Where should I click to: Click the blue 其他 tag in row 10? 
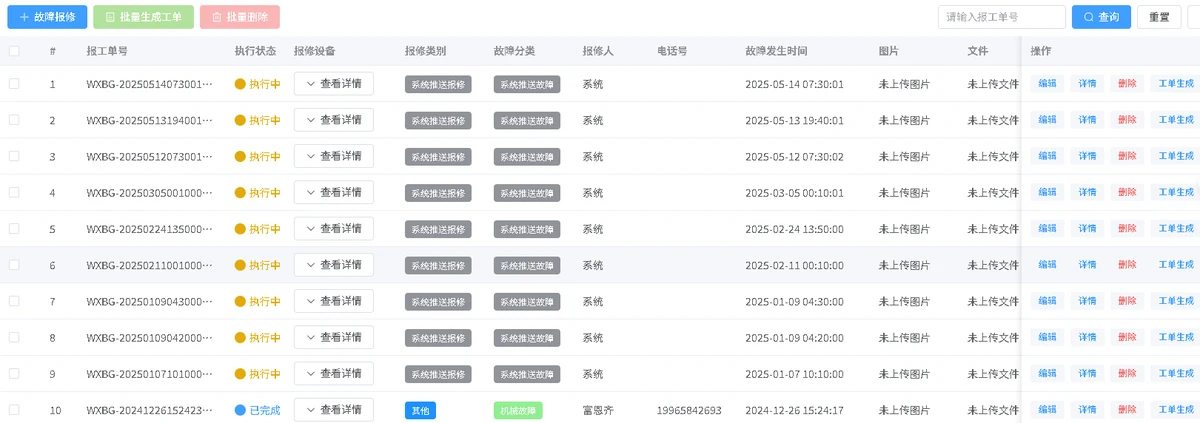click(x=420, y=410)
